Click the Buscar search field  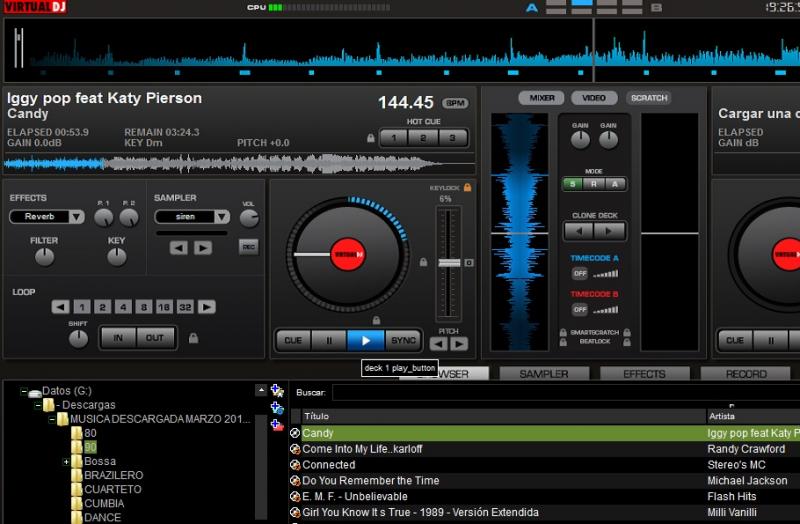565,393
